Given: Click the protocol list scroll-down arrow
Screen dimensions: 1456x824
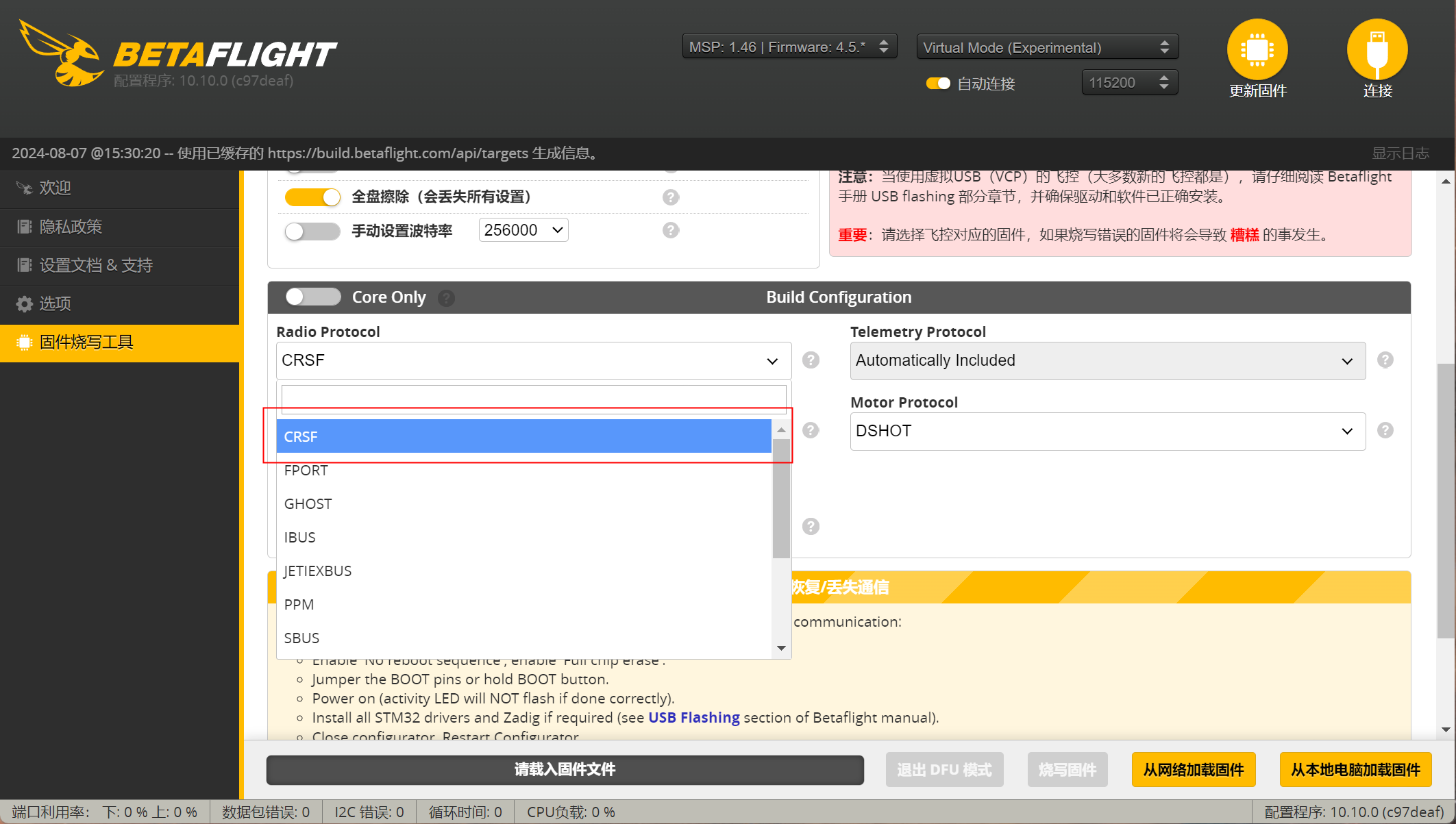Looking at the screenshot, I should 781,648.
